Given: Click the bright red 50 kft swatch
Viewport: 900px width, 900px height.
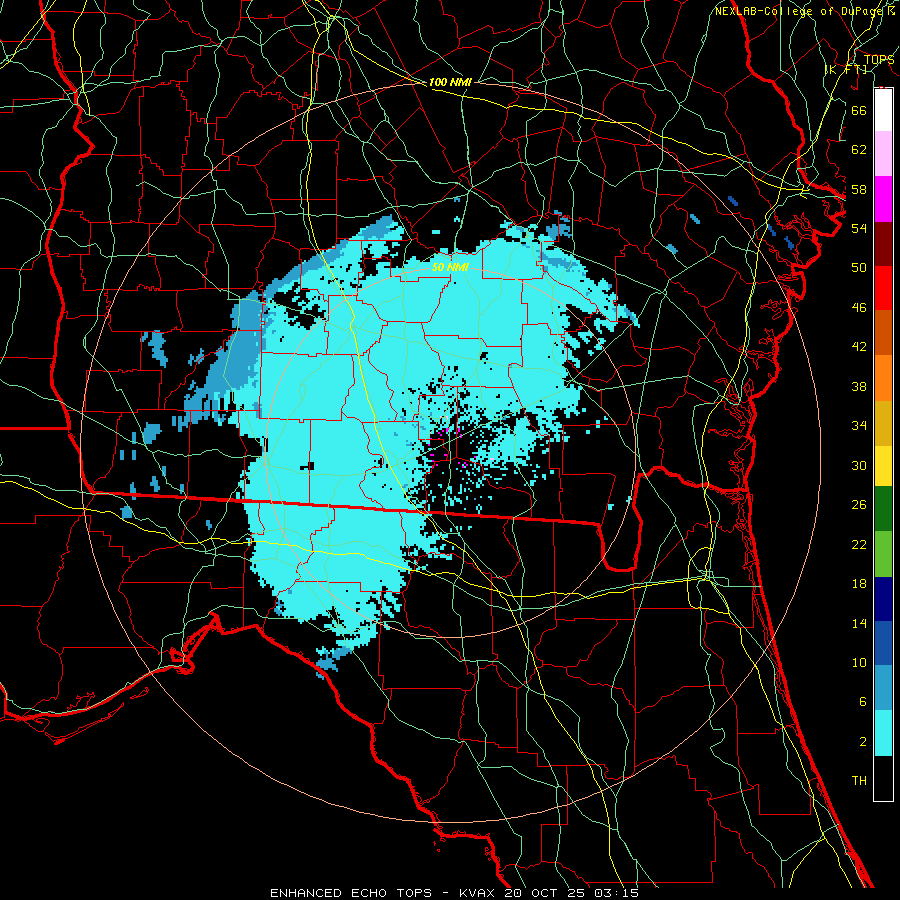Looking at the screenshot, I should tap(883, 288).
